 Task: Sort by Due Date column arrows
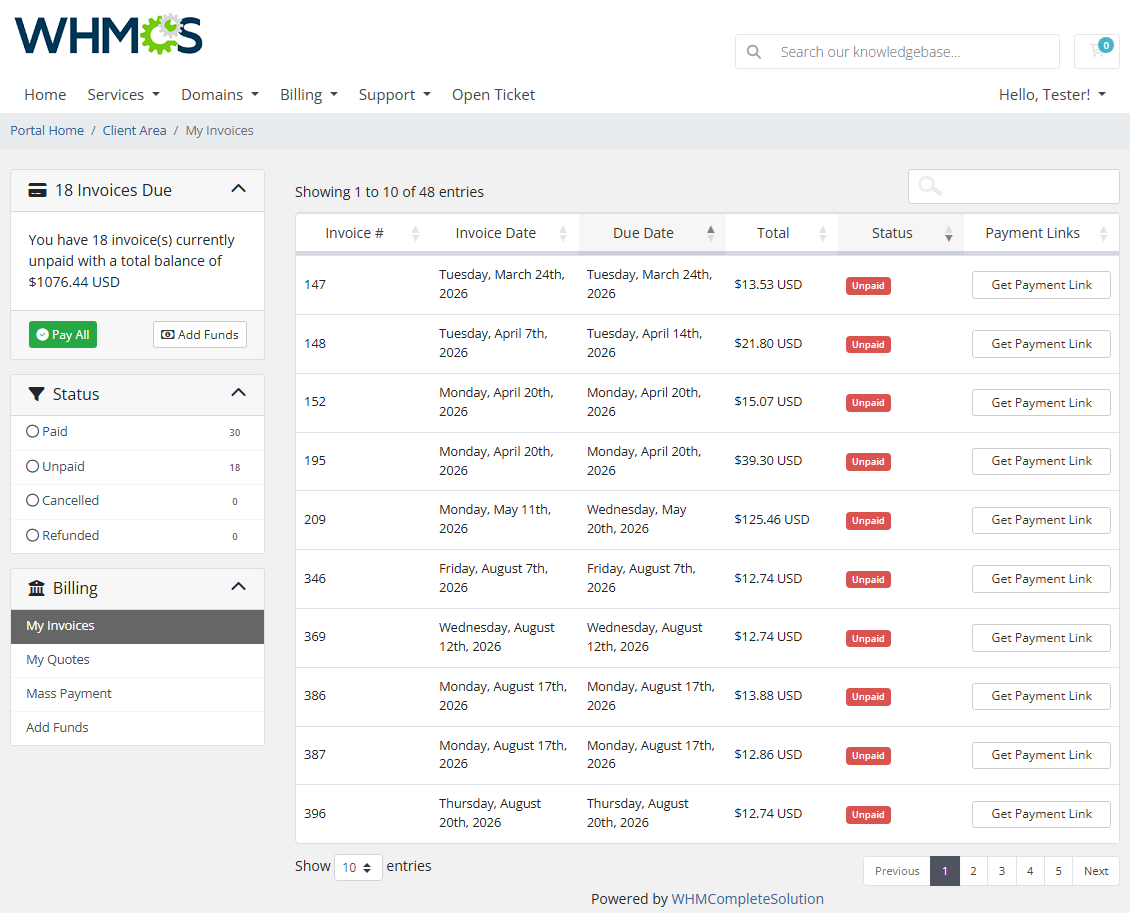tap(711, 233)
